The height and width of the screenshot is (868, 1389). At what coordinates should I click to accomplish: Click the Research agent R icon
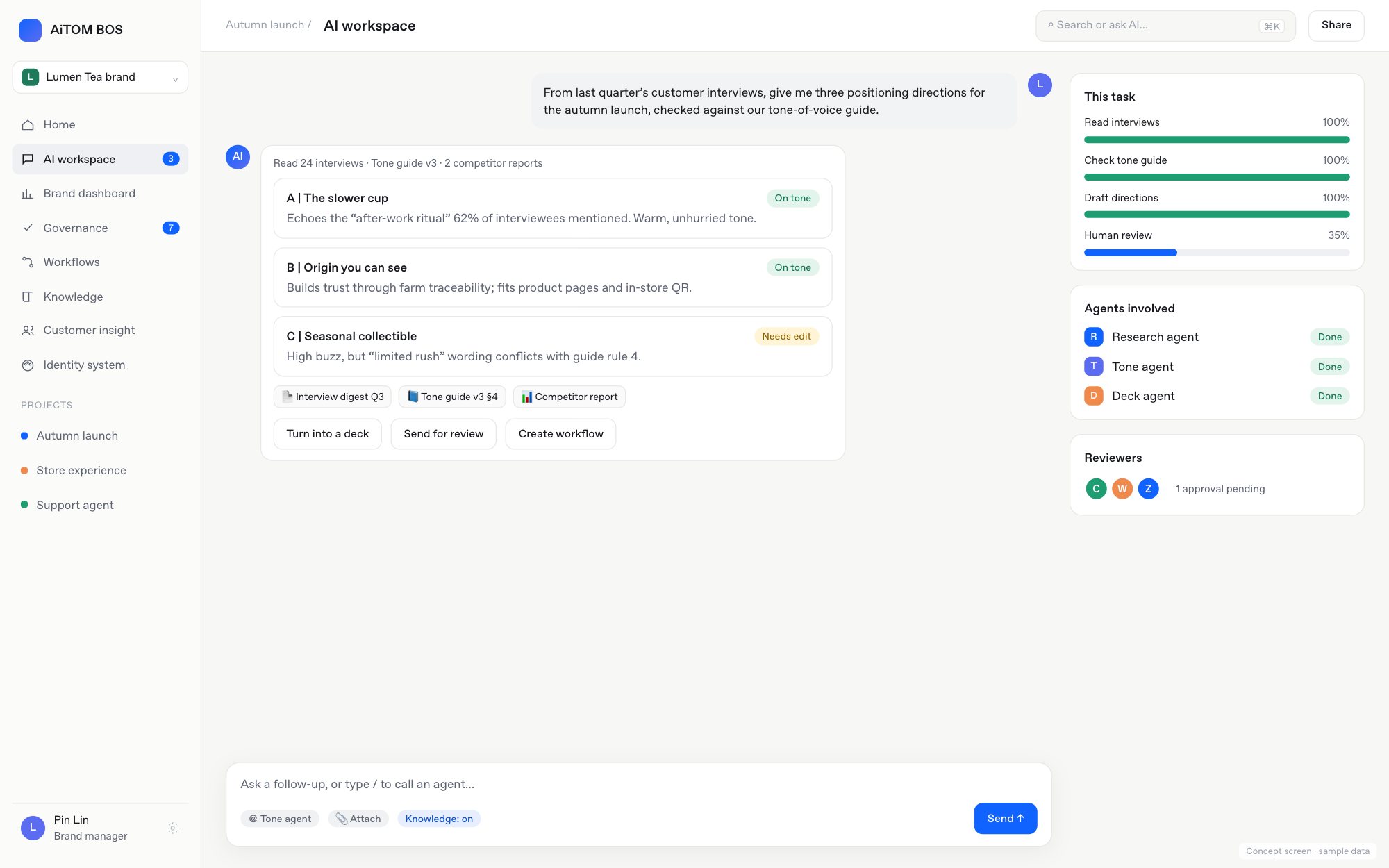coord(1093,337)
